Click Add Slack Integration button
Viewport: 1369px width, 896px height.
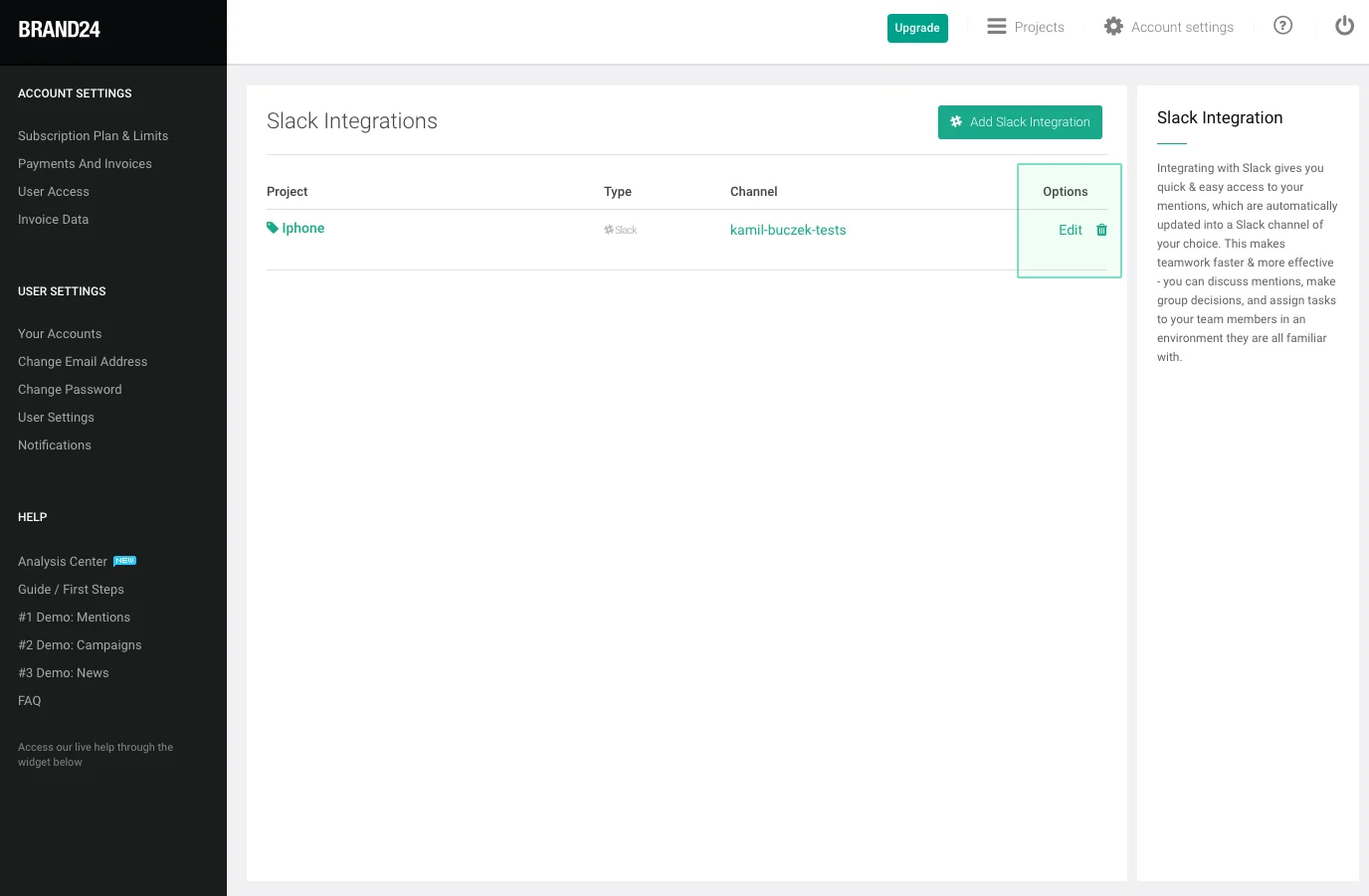1020,122
